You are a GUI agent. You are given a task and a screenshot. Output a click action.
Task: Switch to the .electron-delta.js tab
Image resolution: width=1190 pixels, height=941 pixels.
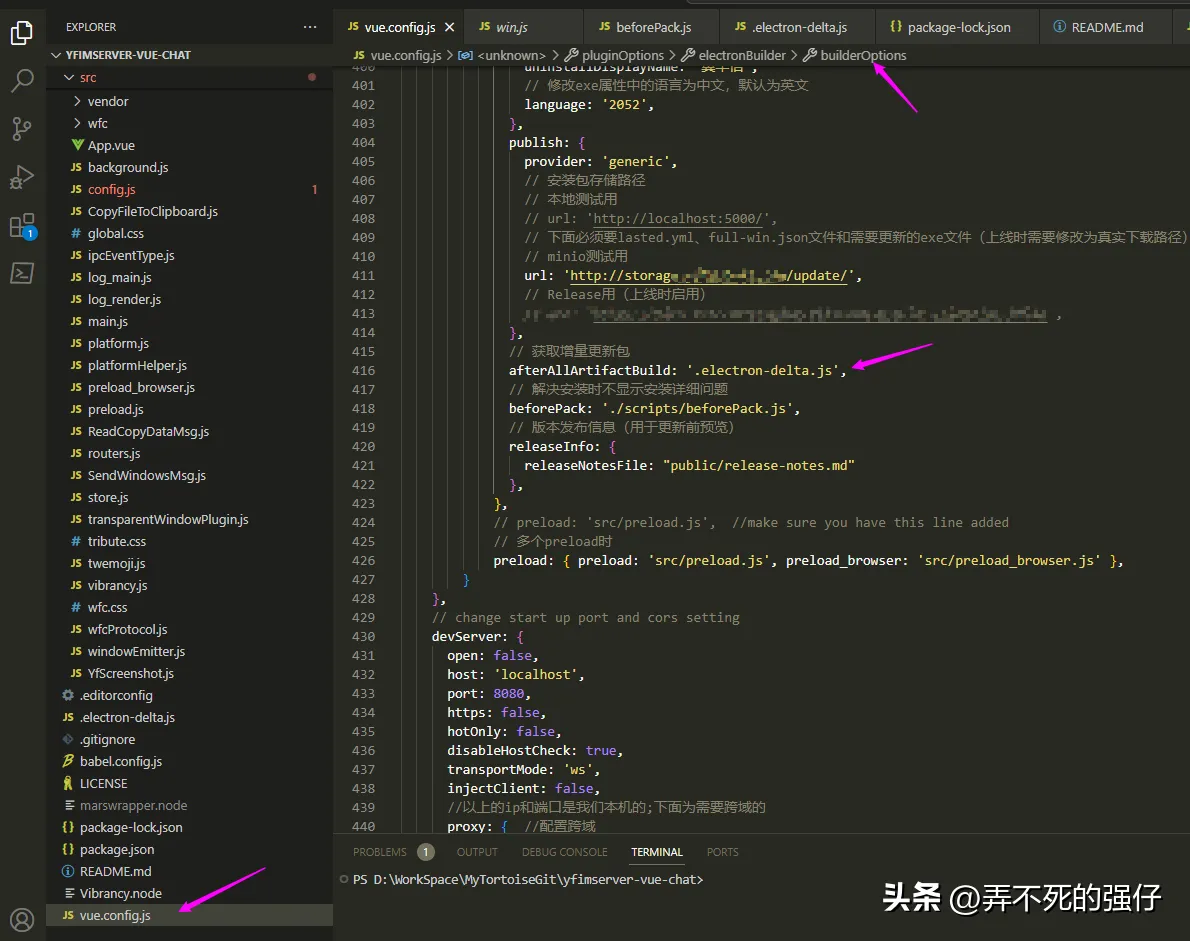tap(791, 27)
